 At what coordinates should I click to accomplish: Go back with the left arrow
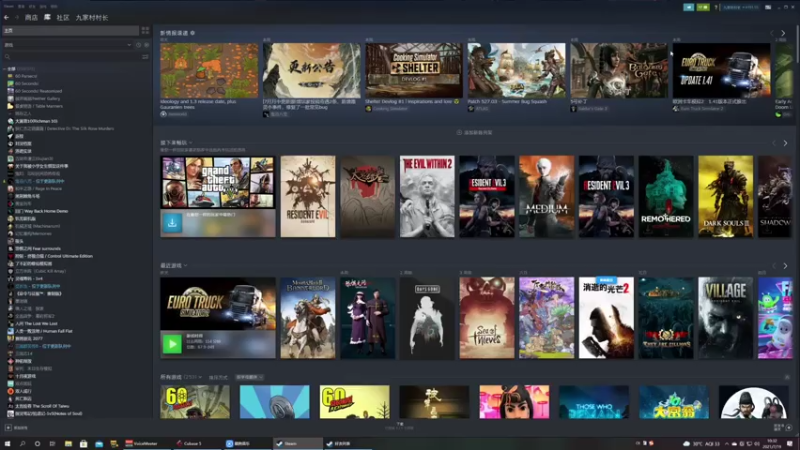(x=6, y=17)
